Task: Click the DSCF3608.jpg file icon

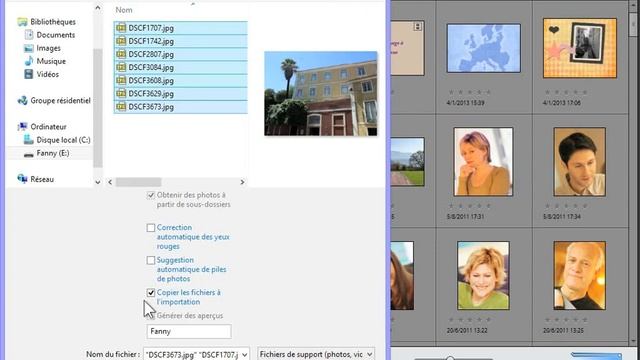Action: pyautogui.click(x=121, y=80)
